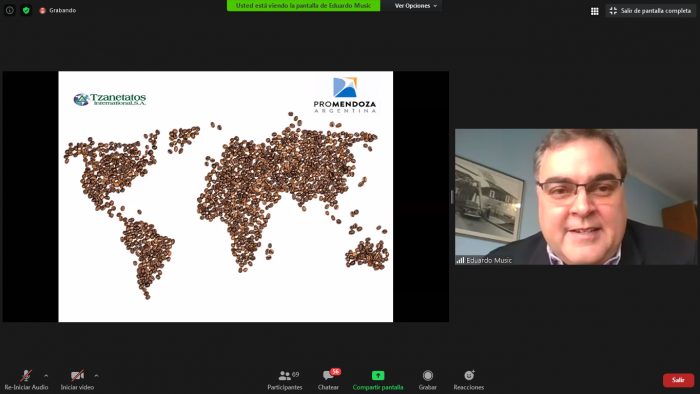Open the Participantes panel
The height and width of the screenshot is (394, 700).
(285, 380)
